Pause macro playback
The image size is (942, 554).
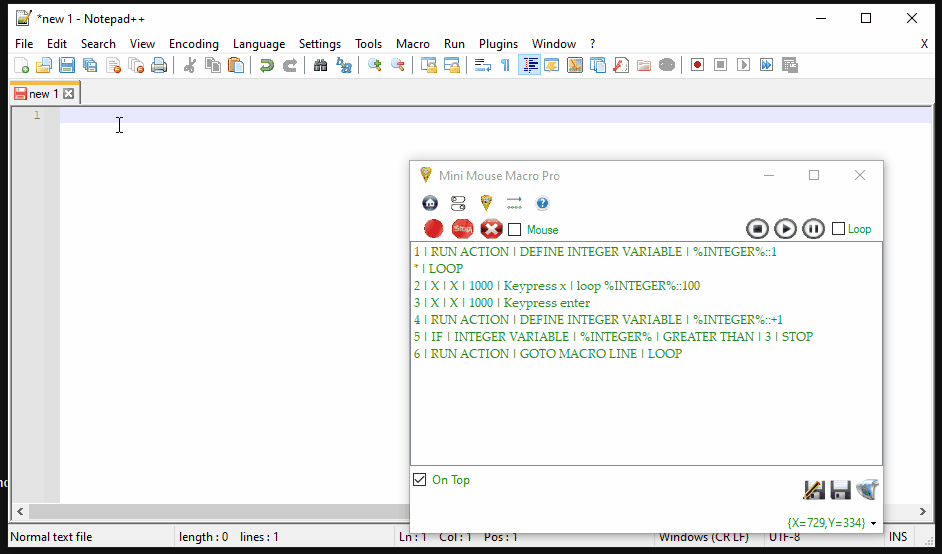[x=814, y=229]
